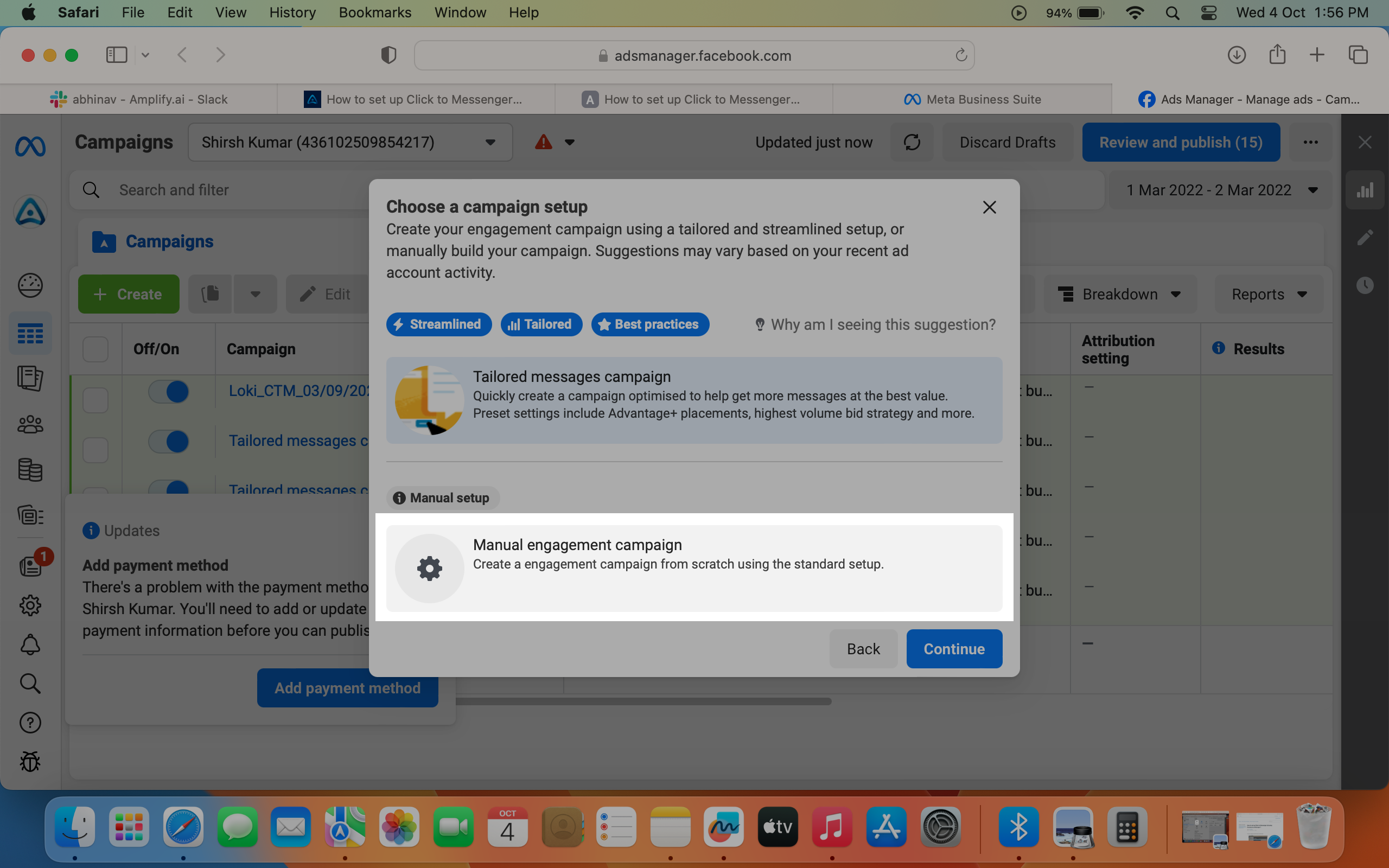Click the Manual setup info badge
The height and width of the screenshot is (868, 1389).
[x=443, y=497]
